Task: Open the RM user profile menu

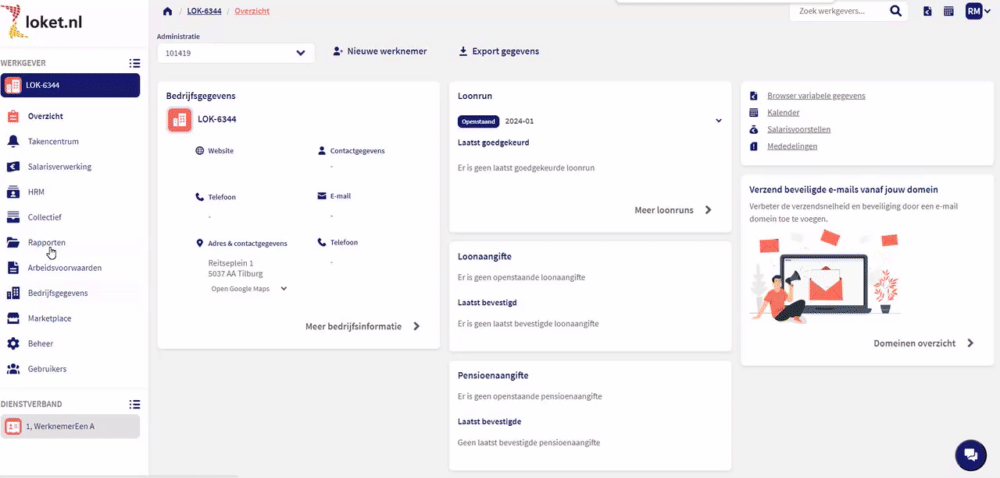Action: (977, 11)
